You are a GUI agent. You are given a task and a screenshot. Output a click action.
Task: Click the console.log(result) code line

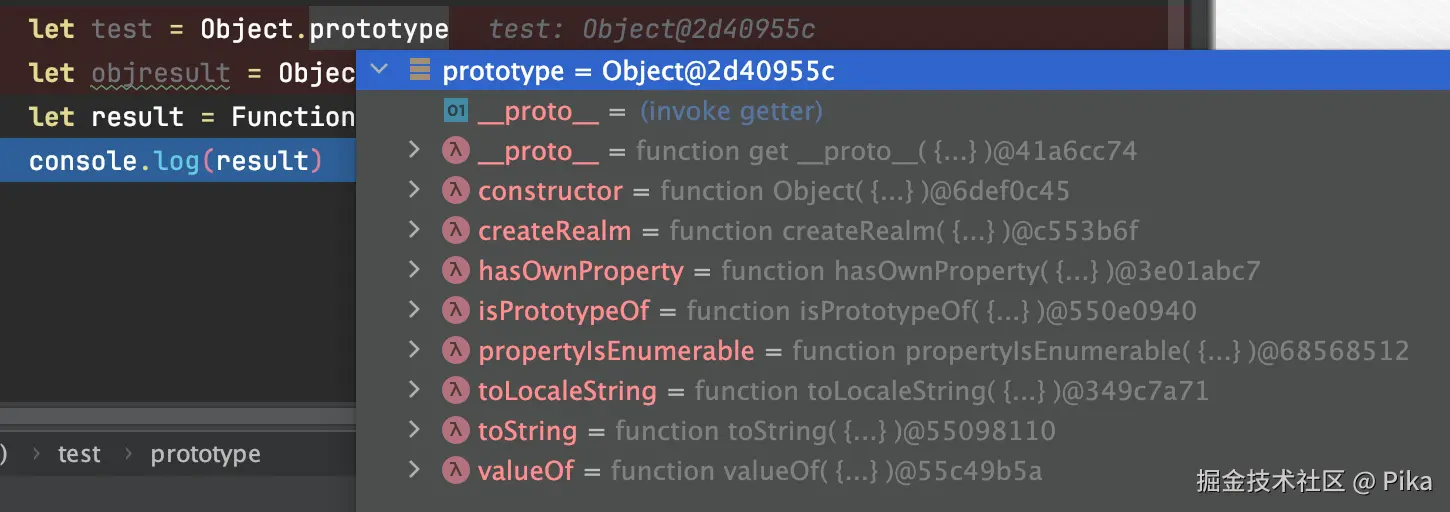175,161
